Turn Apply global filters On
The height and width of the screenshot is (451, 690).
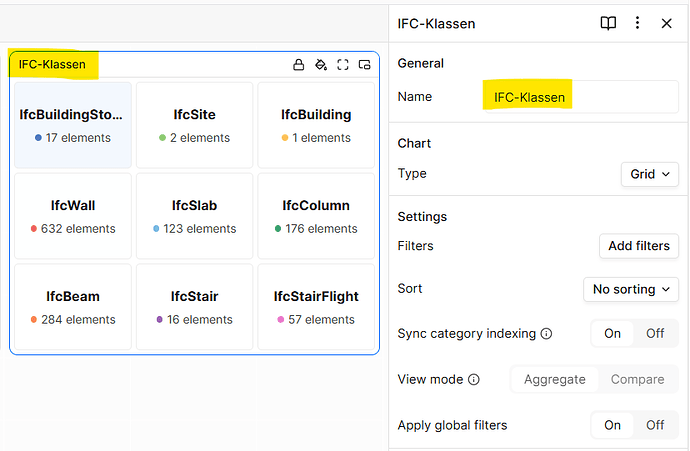click(x=612, y=425)
